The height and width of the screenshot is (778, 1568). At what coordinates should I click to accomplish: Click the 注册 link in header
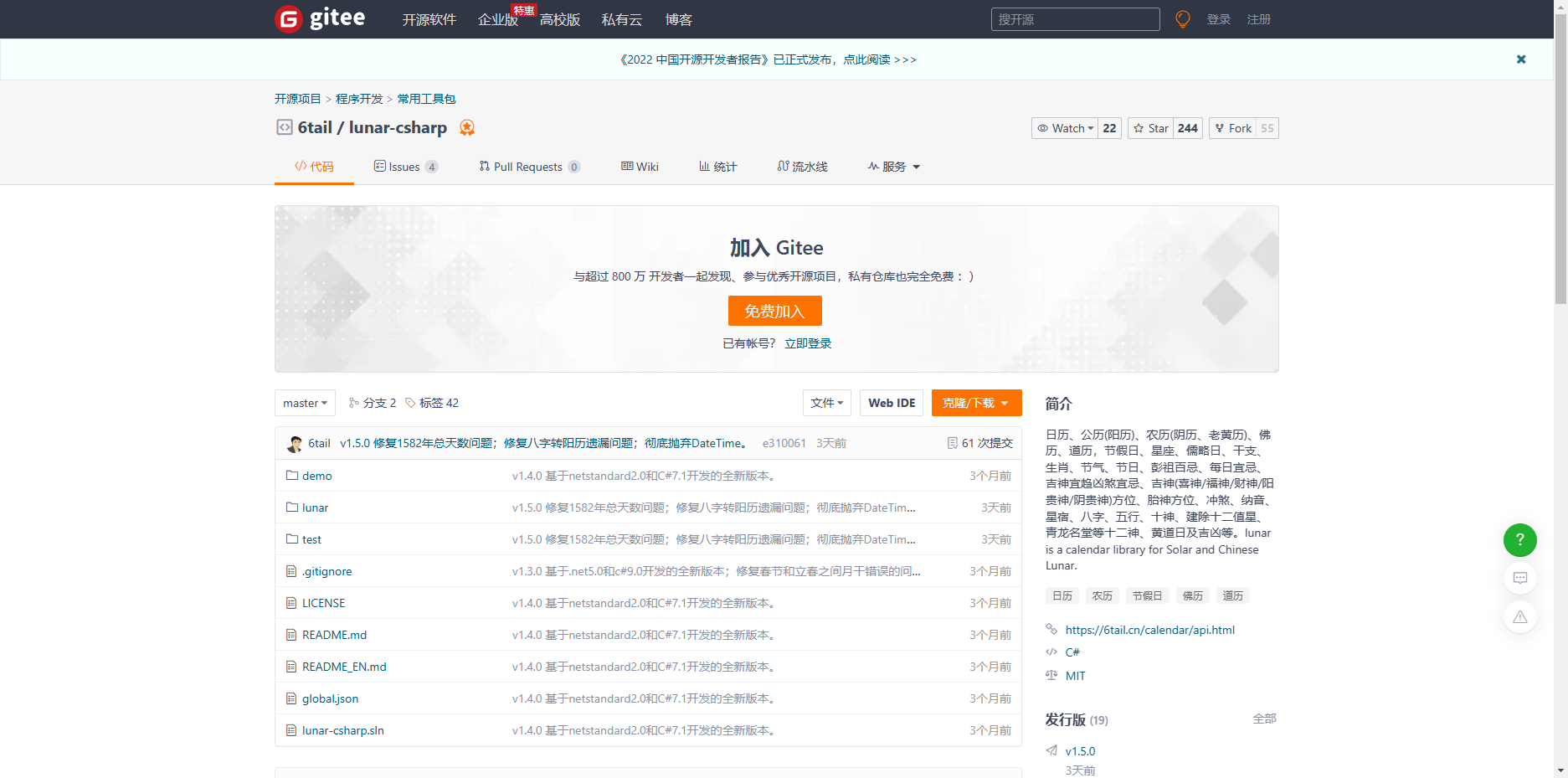(1259, 19)
